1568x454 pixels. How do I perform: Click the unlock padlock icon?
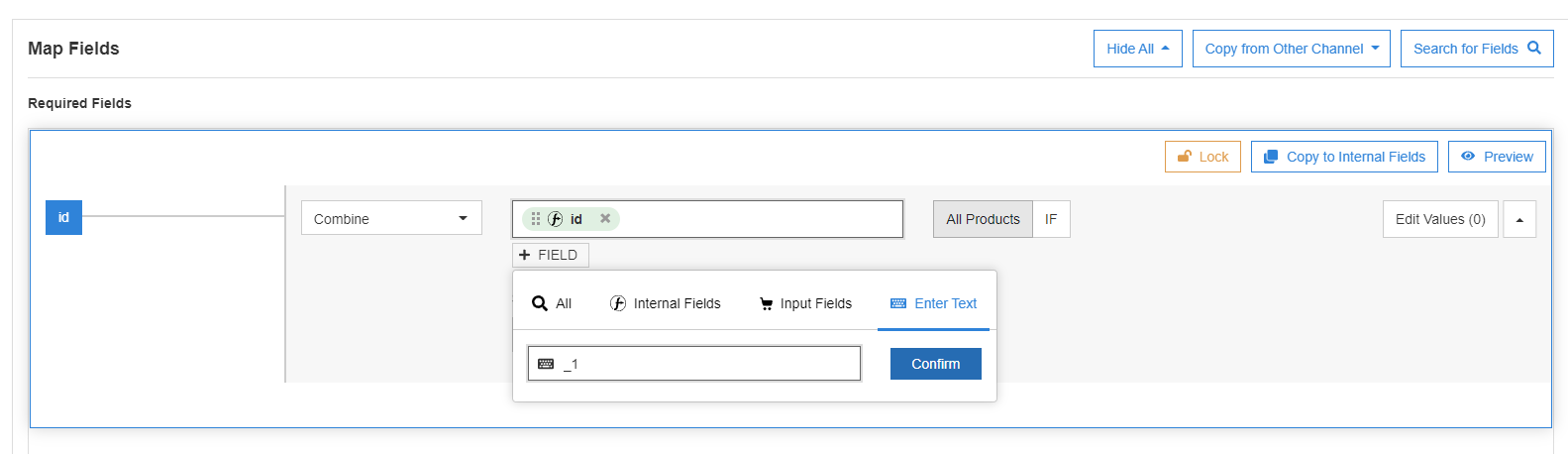pyautogui.click(x=1184, y=157)
